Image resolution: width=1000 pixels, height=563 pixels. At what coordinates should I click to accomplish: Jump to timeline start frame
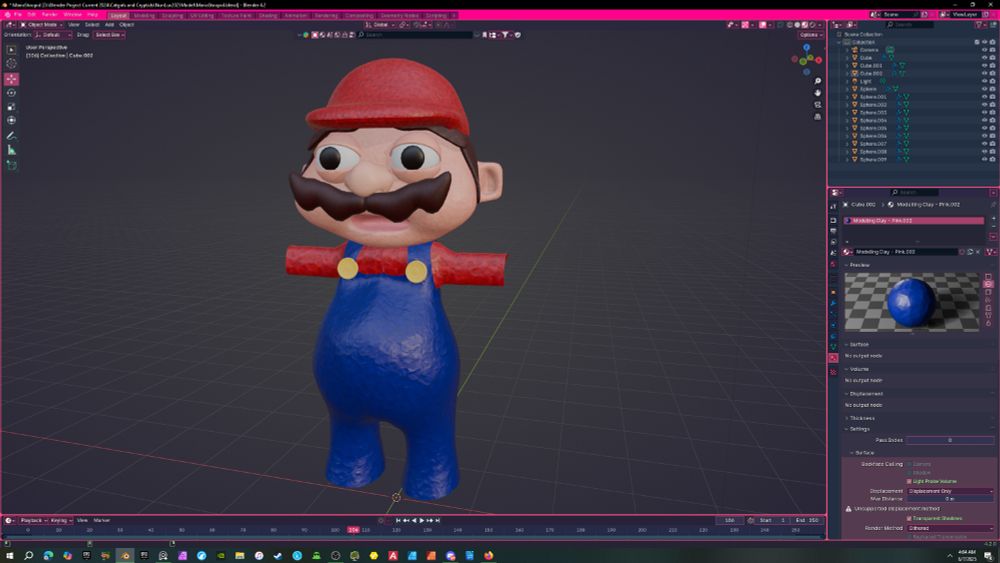click(399, 520)
